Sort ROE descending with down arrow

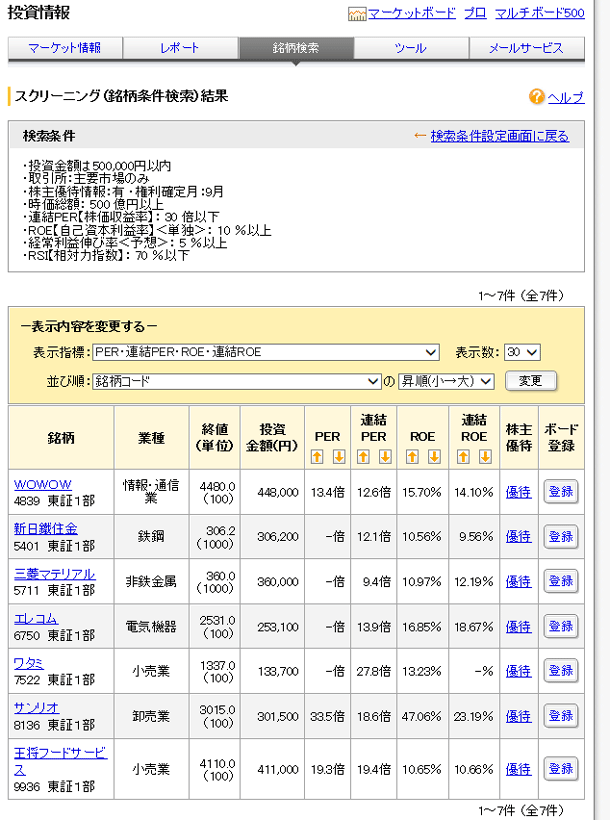(434, 457)
